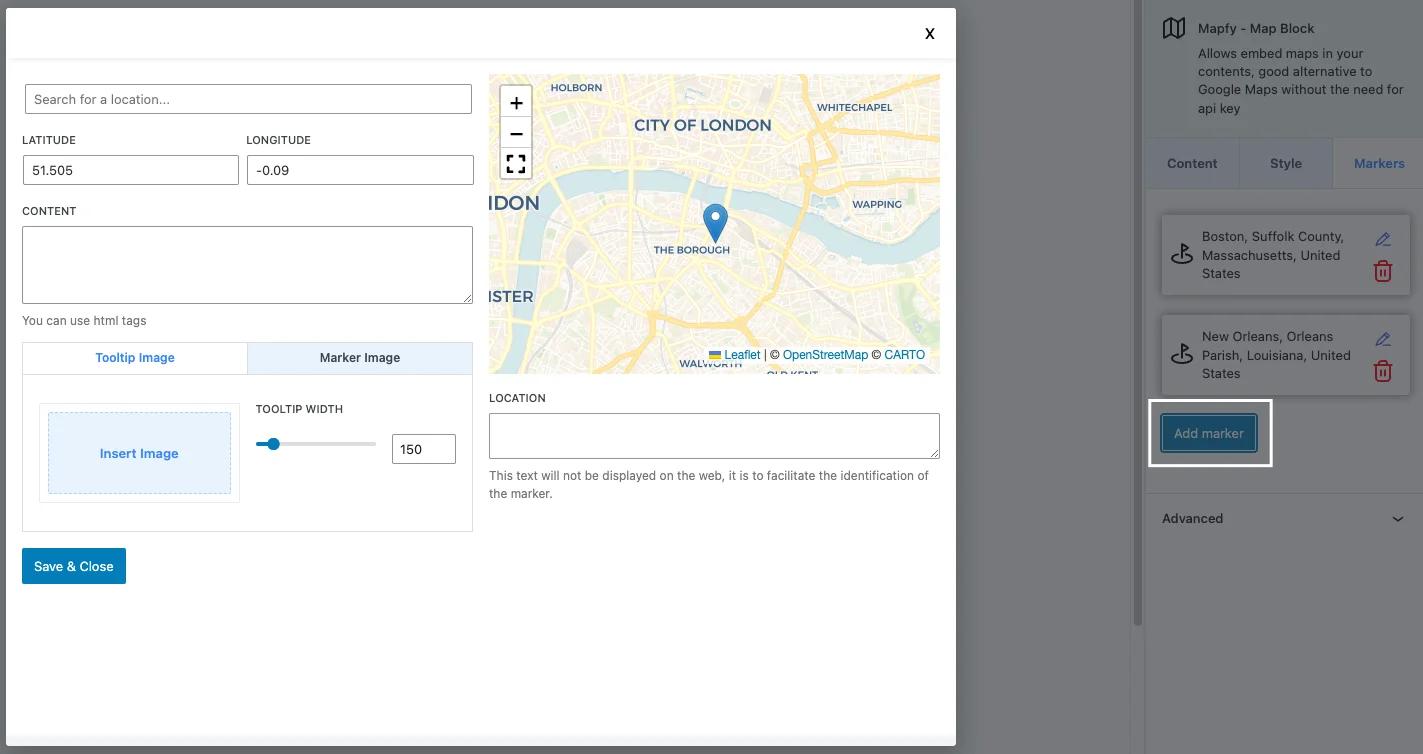Image resolution: width=1423 pixels, height=754 pixels.
Task: Switch to the Marker Image tab
Action: pyautogui.click(x=359, y=357)
